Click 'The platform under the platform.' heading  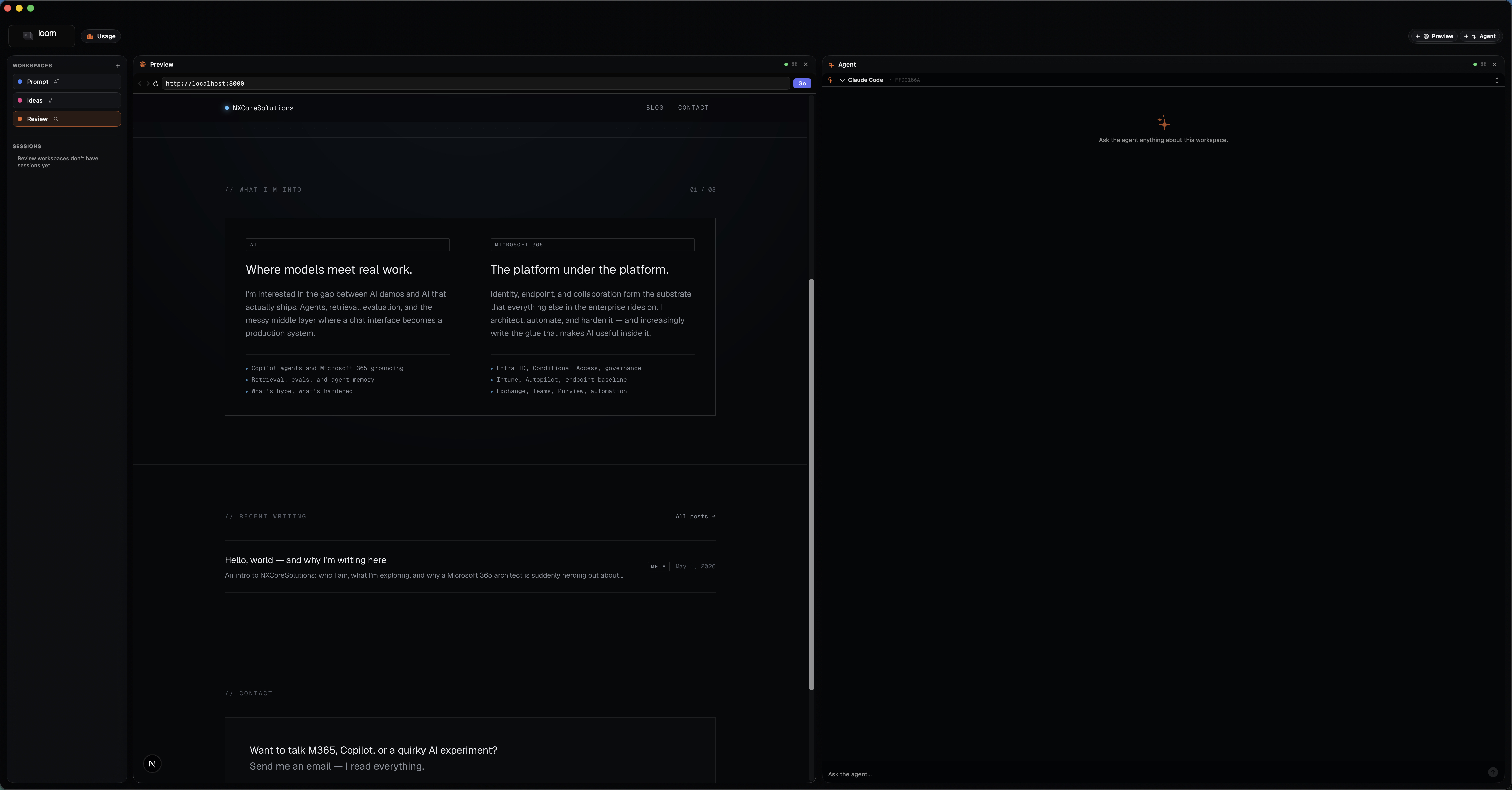579,270
